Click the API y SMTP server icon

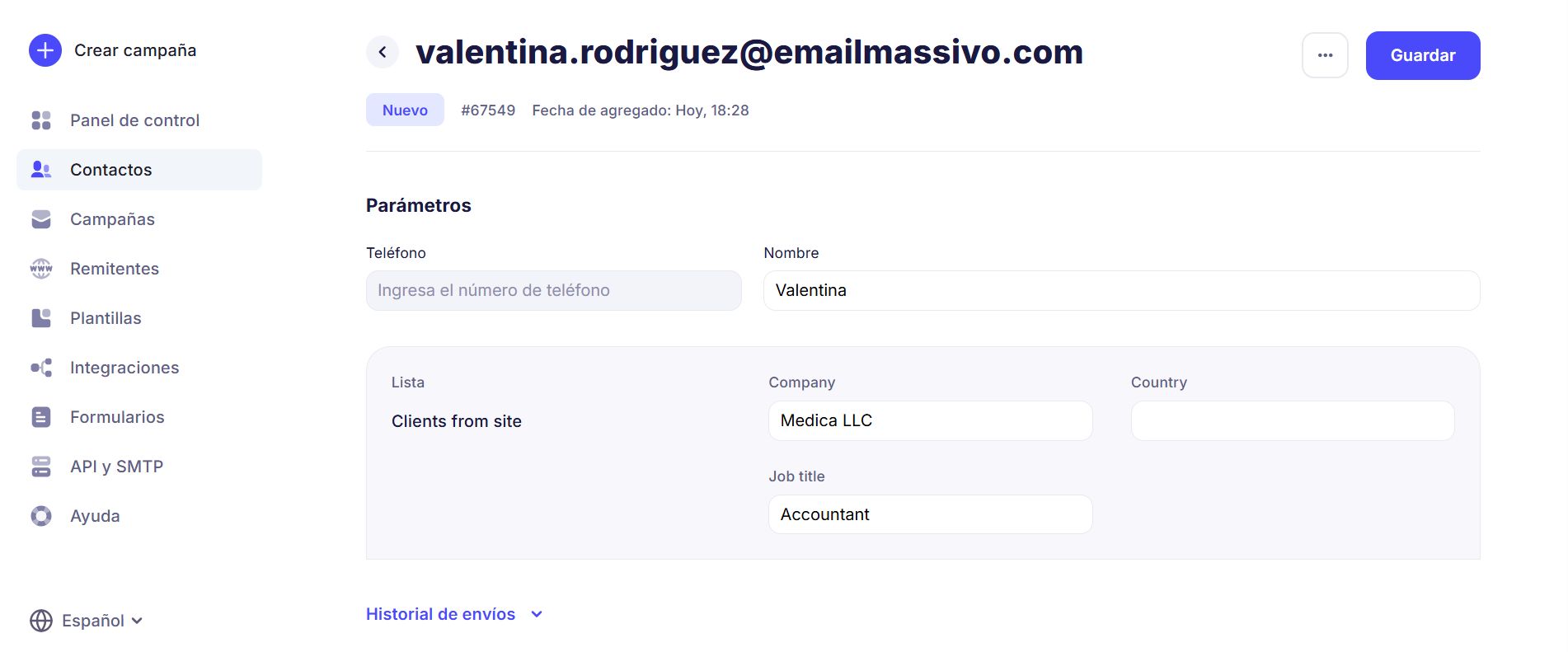(x=41, y=467)
